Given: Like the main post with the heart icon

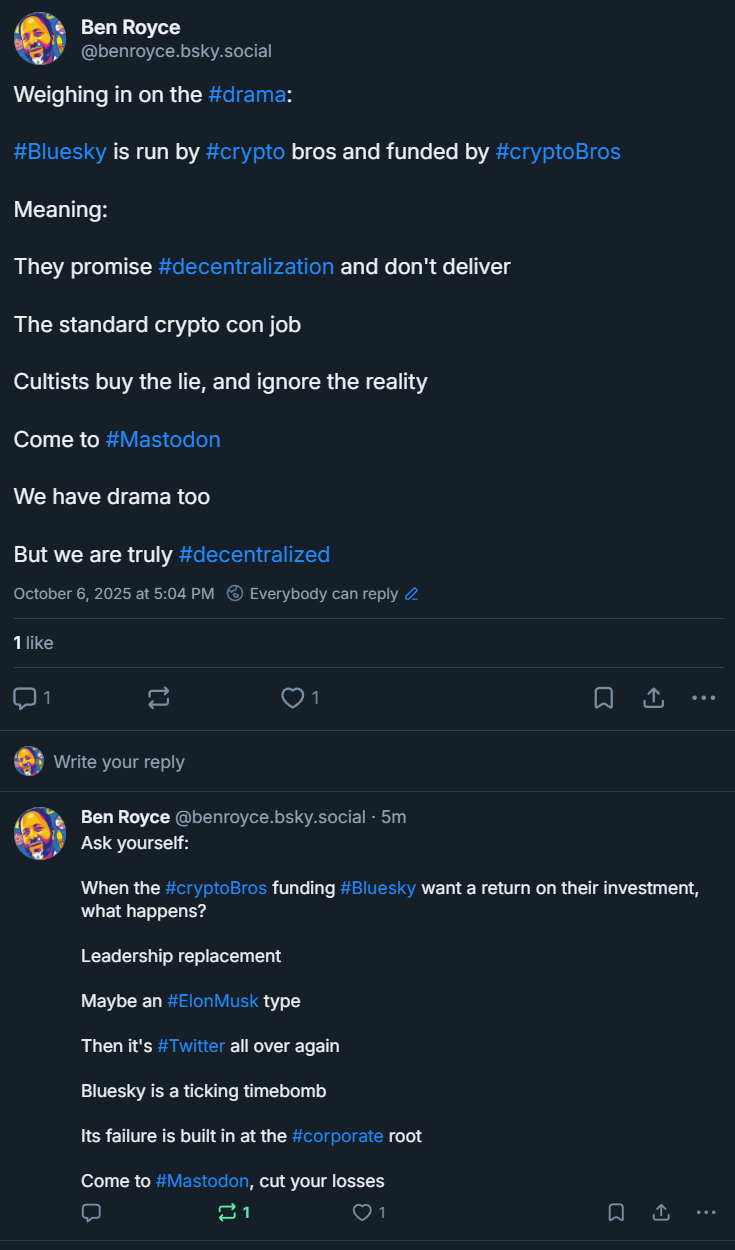Looking at the screenshot, I should coord(292,698).
